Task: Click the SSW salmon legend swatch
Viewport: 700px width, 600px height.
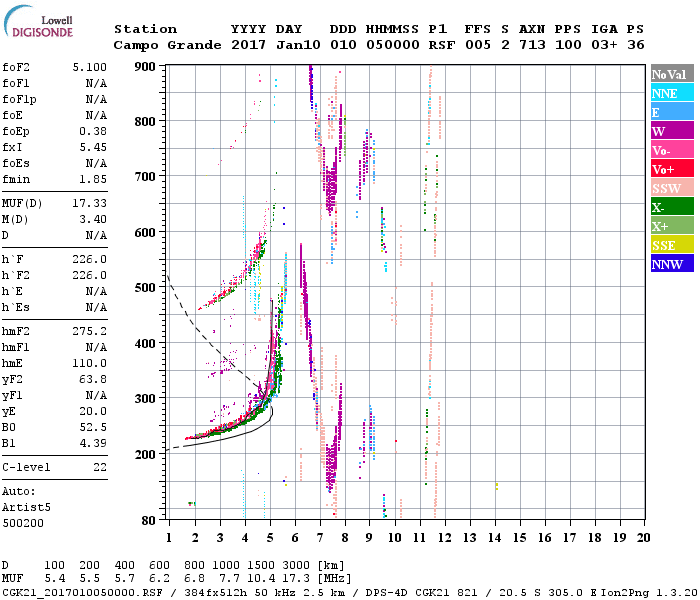Action: 672,188
